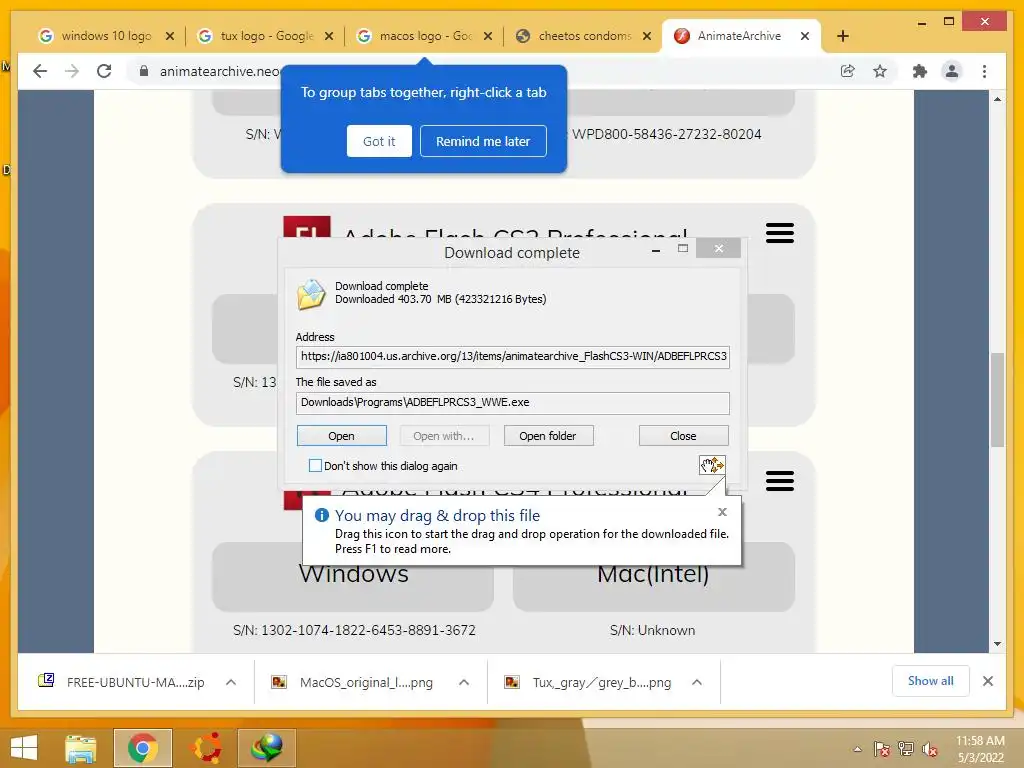Open the downloaded file with Open button
The height and width of the screenshot is (768, 1024).
point(342,436)
